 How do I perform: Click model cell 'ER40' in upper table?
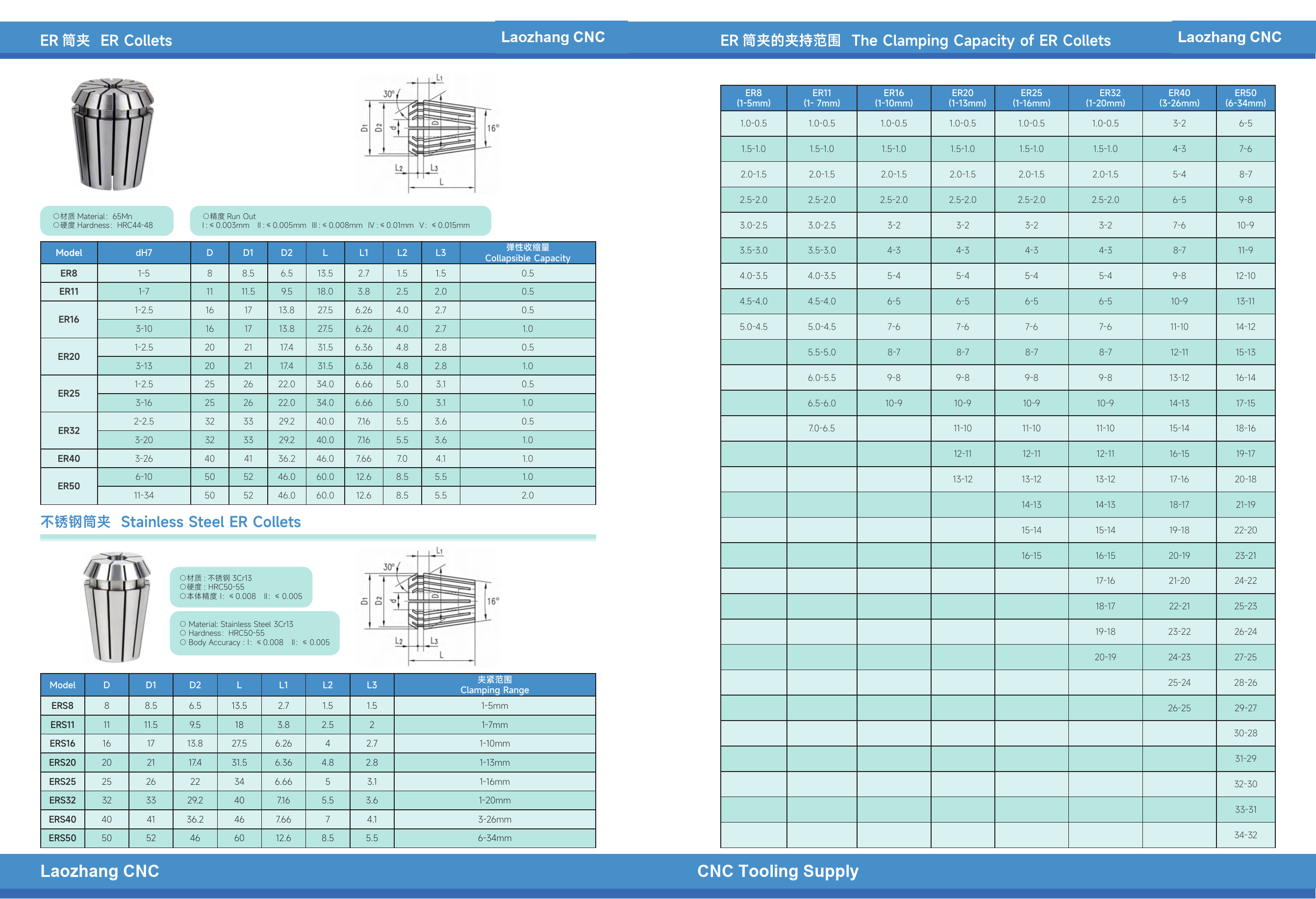(x=69, y=458)
